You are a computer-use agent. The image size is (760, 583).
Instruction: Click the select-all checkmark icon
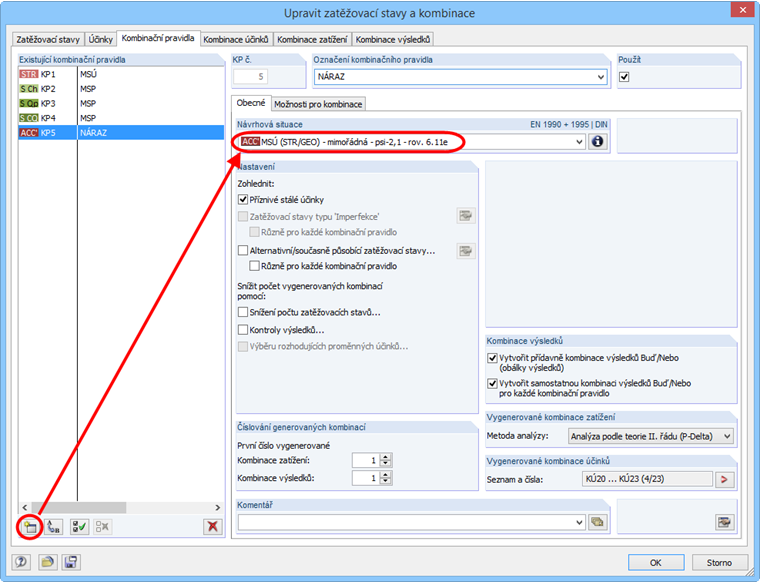[x=79, y=527]
